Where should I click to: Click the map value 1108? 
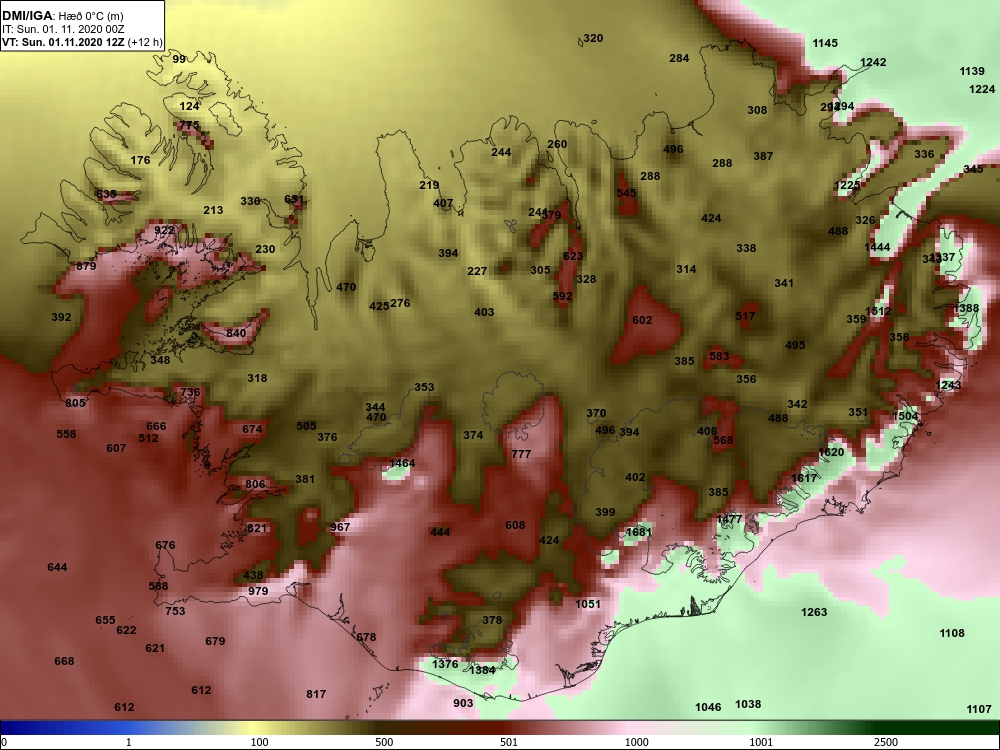[952, 633]
